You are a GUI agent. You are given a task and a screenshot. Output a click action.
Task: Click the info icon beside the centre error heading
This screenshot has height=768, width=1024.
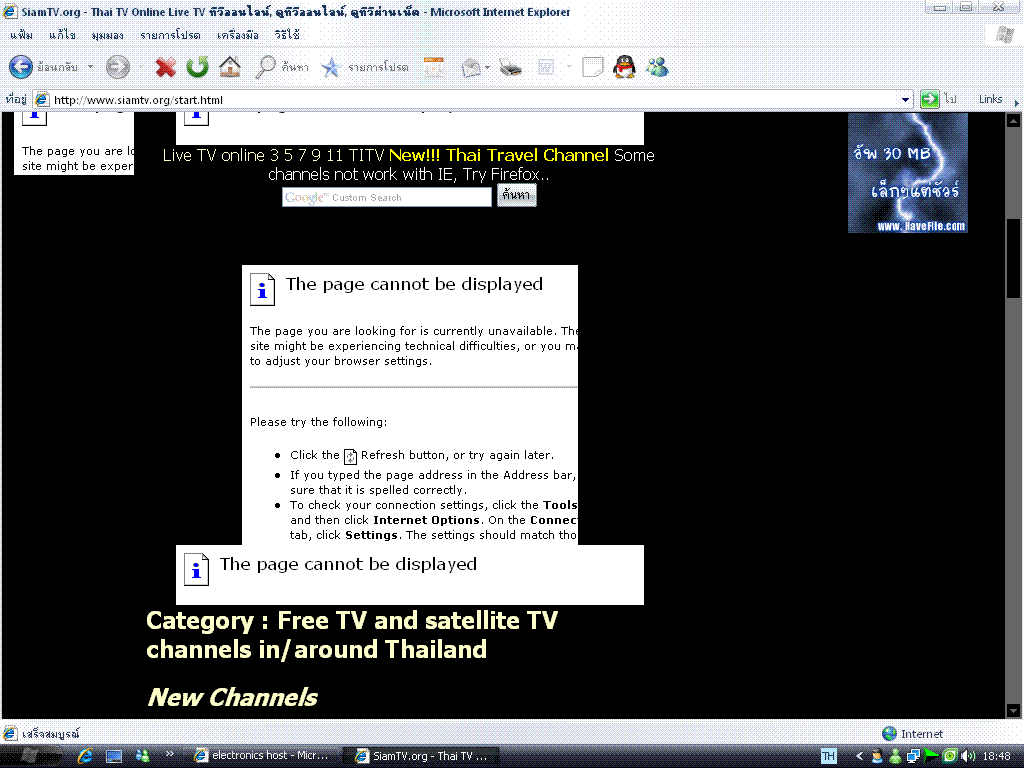point(263,289)
